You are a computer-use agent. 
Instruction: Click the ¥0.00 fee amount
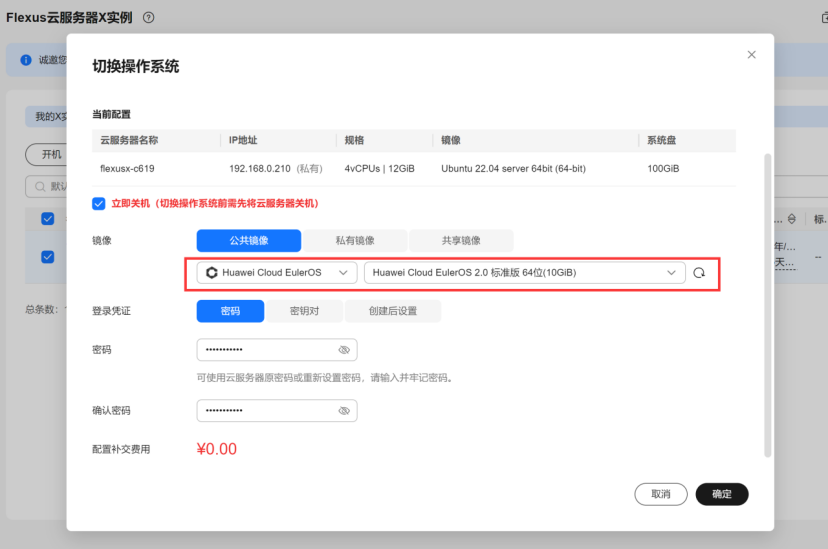(217, 449)
